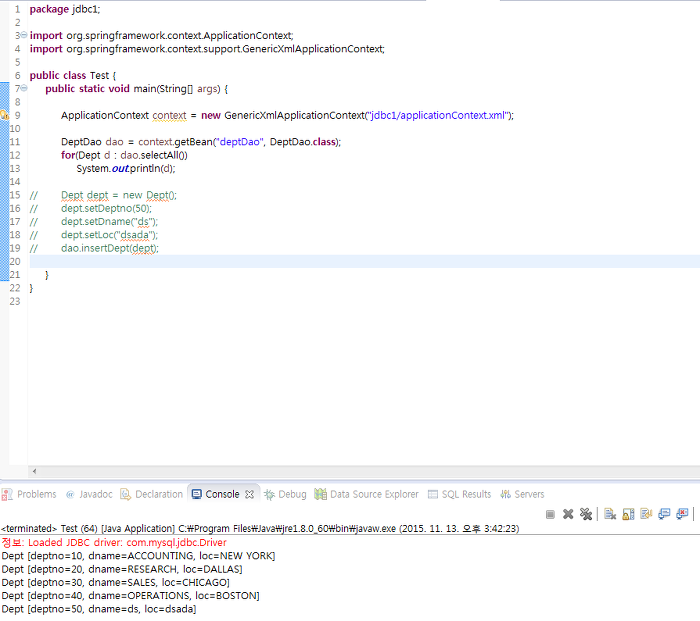The image size is (700, 621).
Task: Collapse the main method fold at line 7
Action: click(x=24, y=88)
